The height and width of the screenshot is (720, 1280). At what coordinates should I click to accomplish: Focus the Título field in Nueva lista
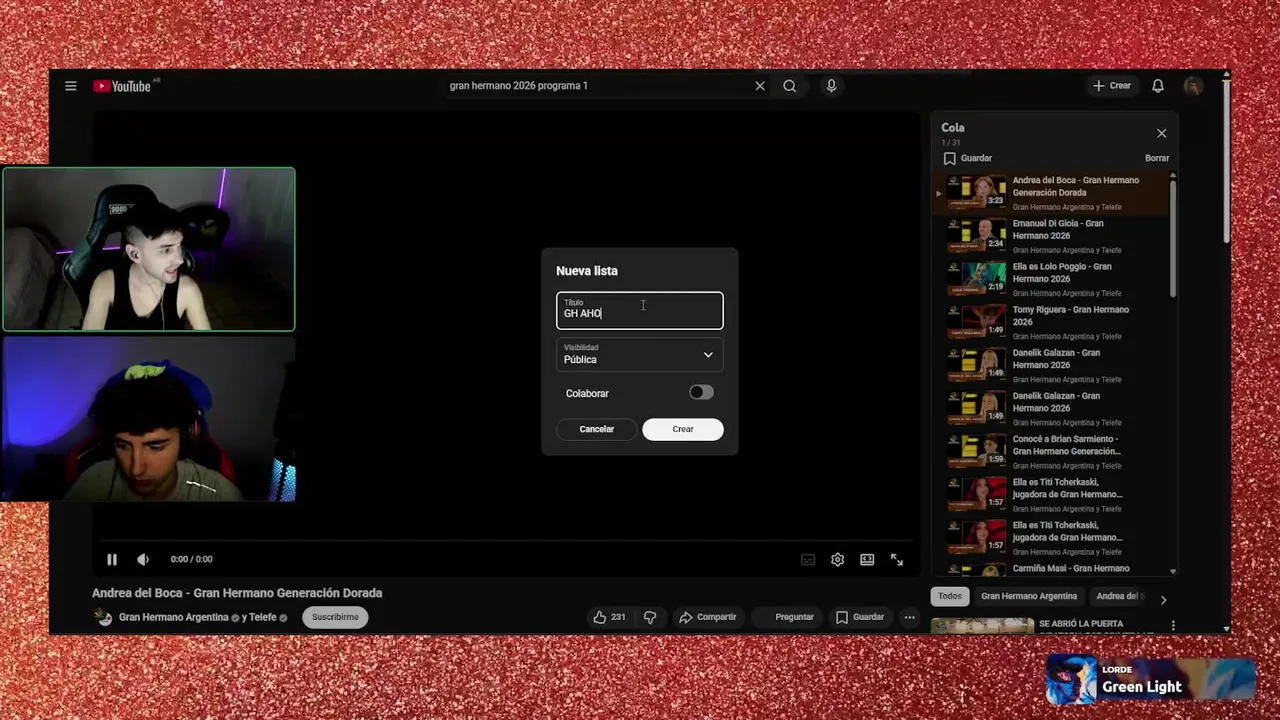pyautogui.click(x=640, y=311)
